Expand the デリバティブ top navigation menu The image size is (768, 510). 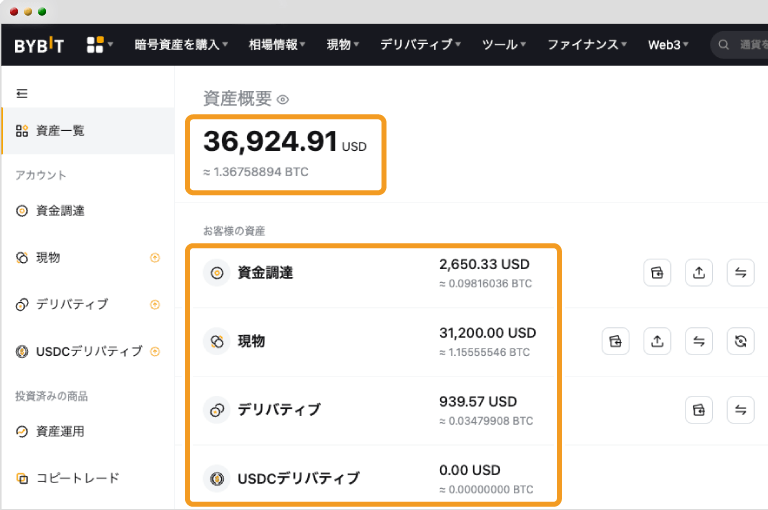tap(420, 45)
